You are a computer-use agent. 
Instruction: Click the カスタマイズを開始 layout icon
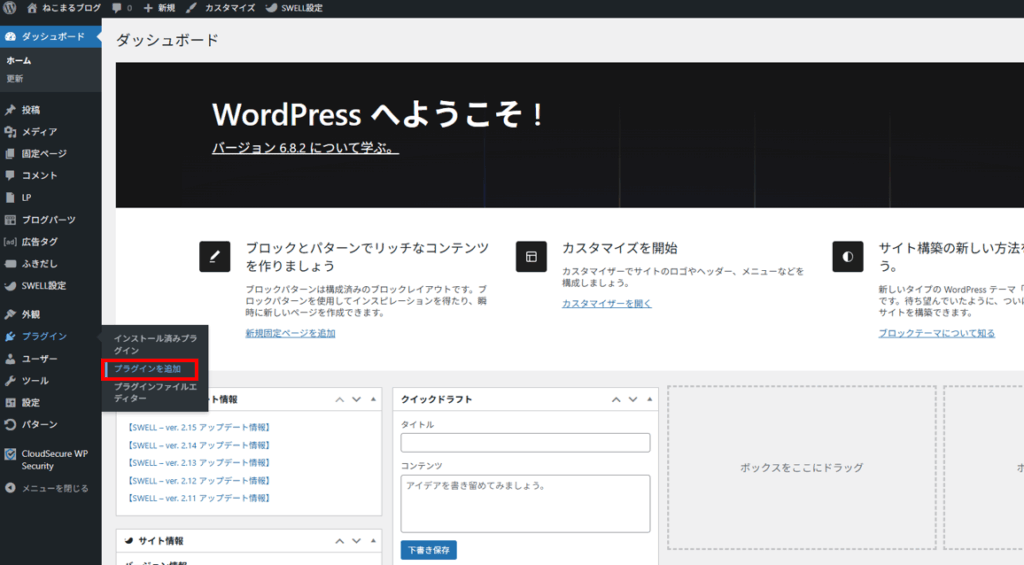(531, 257)
